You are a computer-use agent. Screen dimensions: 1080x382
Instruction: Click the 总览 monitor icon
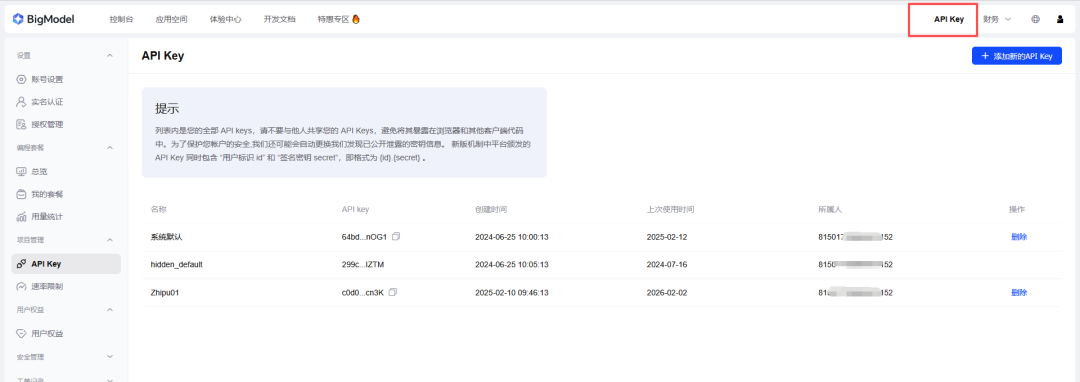click(21, 171)
